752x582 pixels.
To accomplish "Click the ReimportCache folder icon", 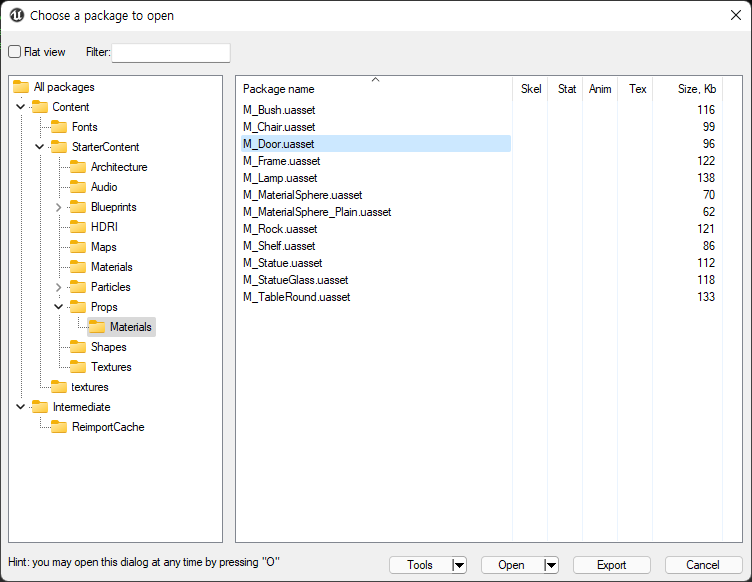I will [59, 427].
